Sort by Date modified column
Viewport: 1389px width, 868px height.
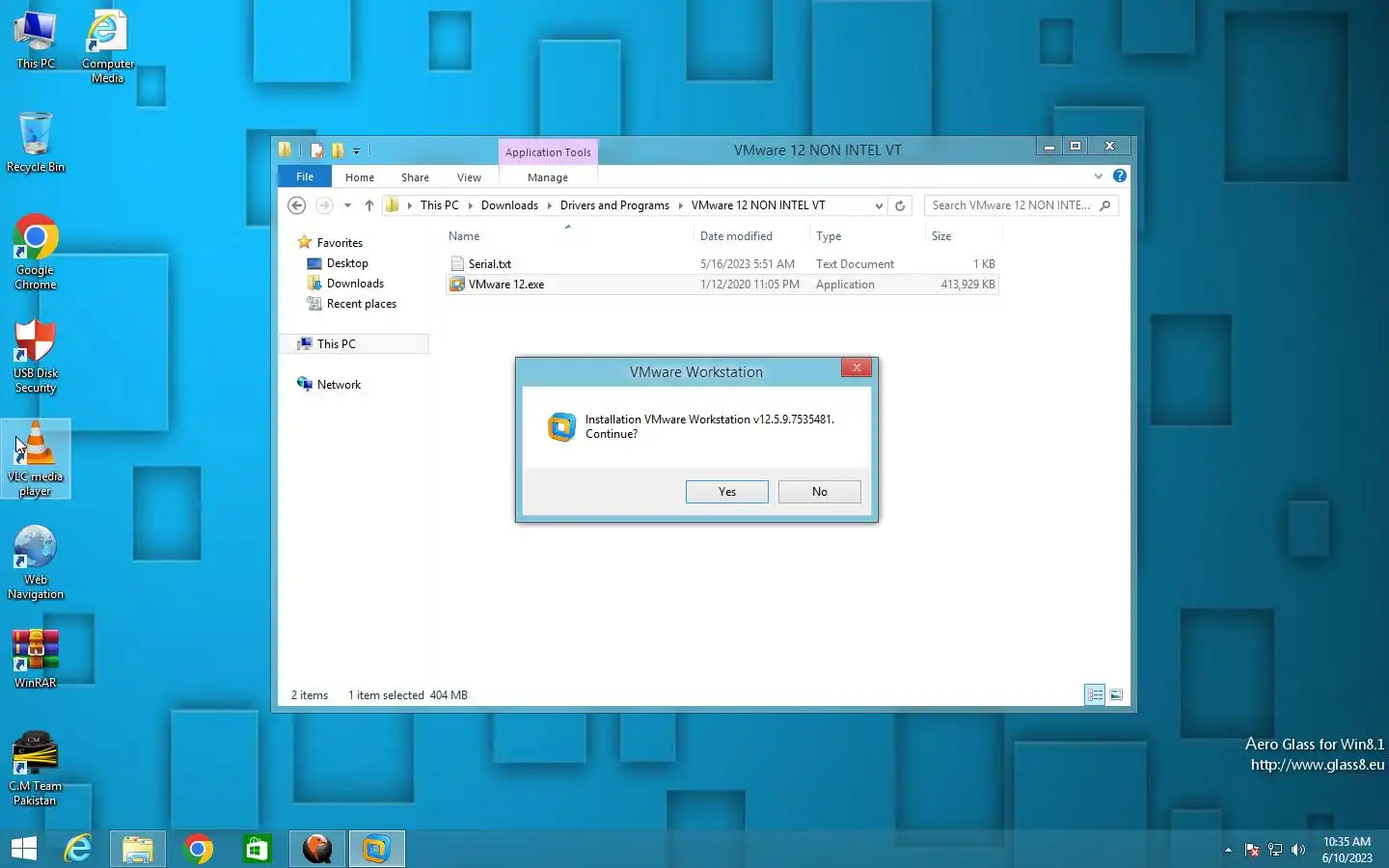coord(750,236)
